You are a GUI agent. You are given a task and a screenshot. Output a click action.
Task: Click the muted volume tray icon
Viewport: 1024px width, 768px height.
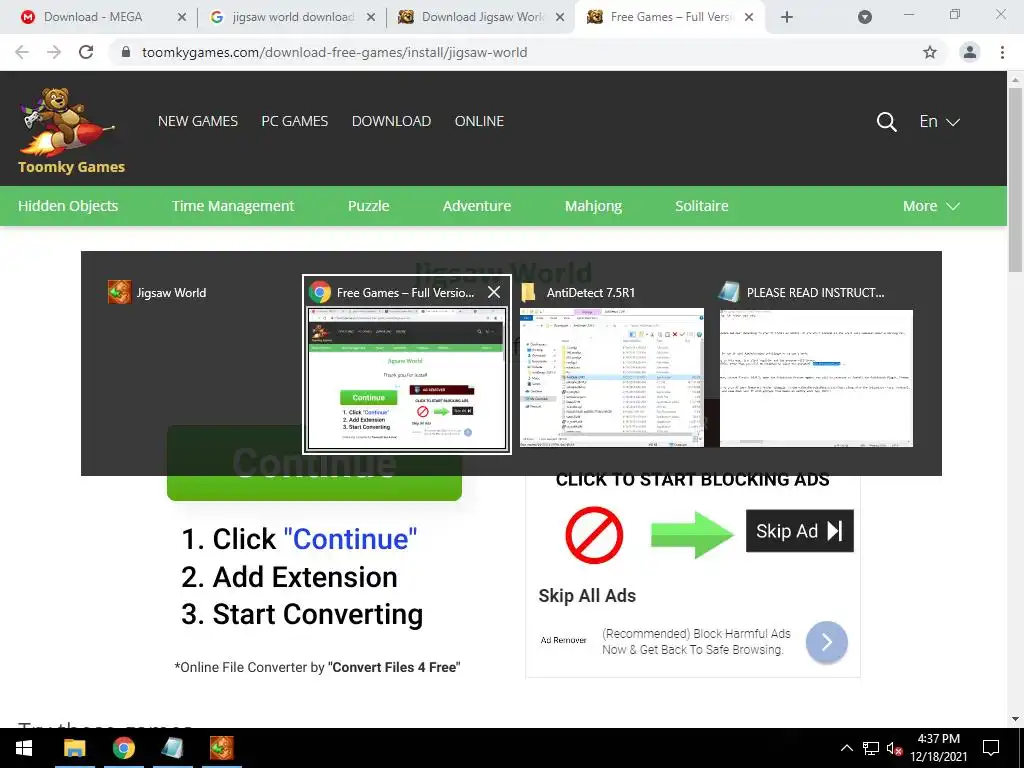coord(894,748)
